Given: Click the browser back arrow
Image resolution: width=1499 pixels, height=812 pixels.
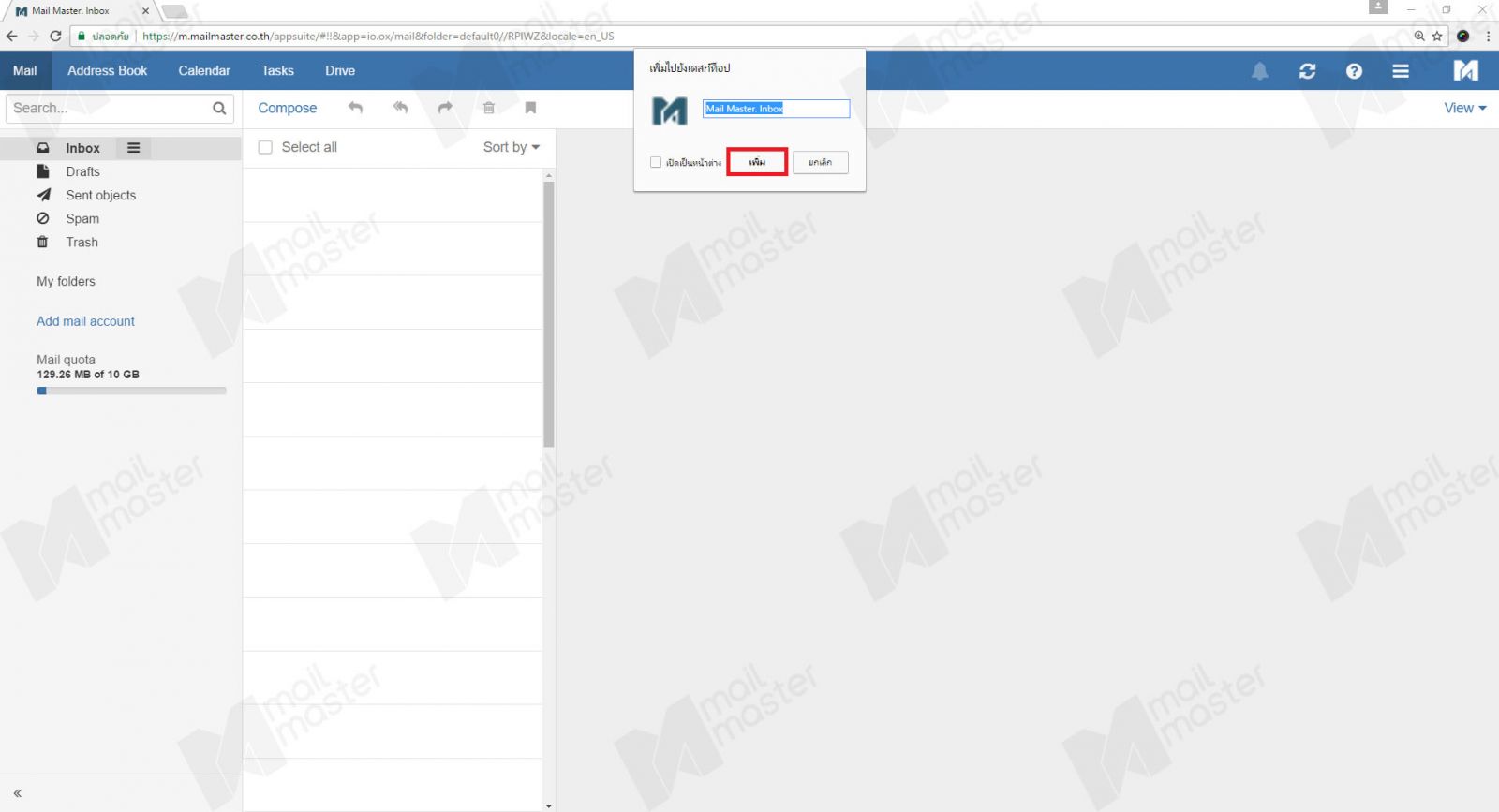Looking at the screenshot, I should (x=11, y=36).
